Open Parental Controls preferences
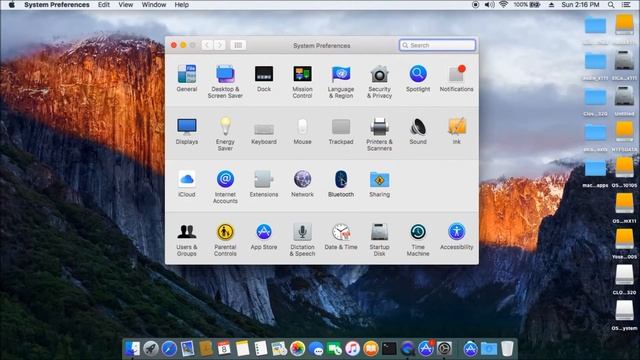This screenshot has height=360, width=640. coord(225,240)
